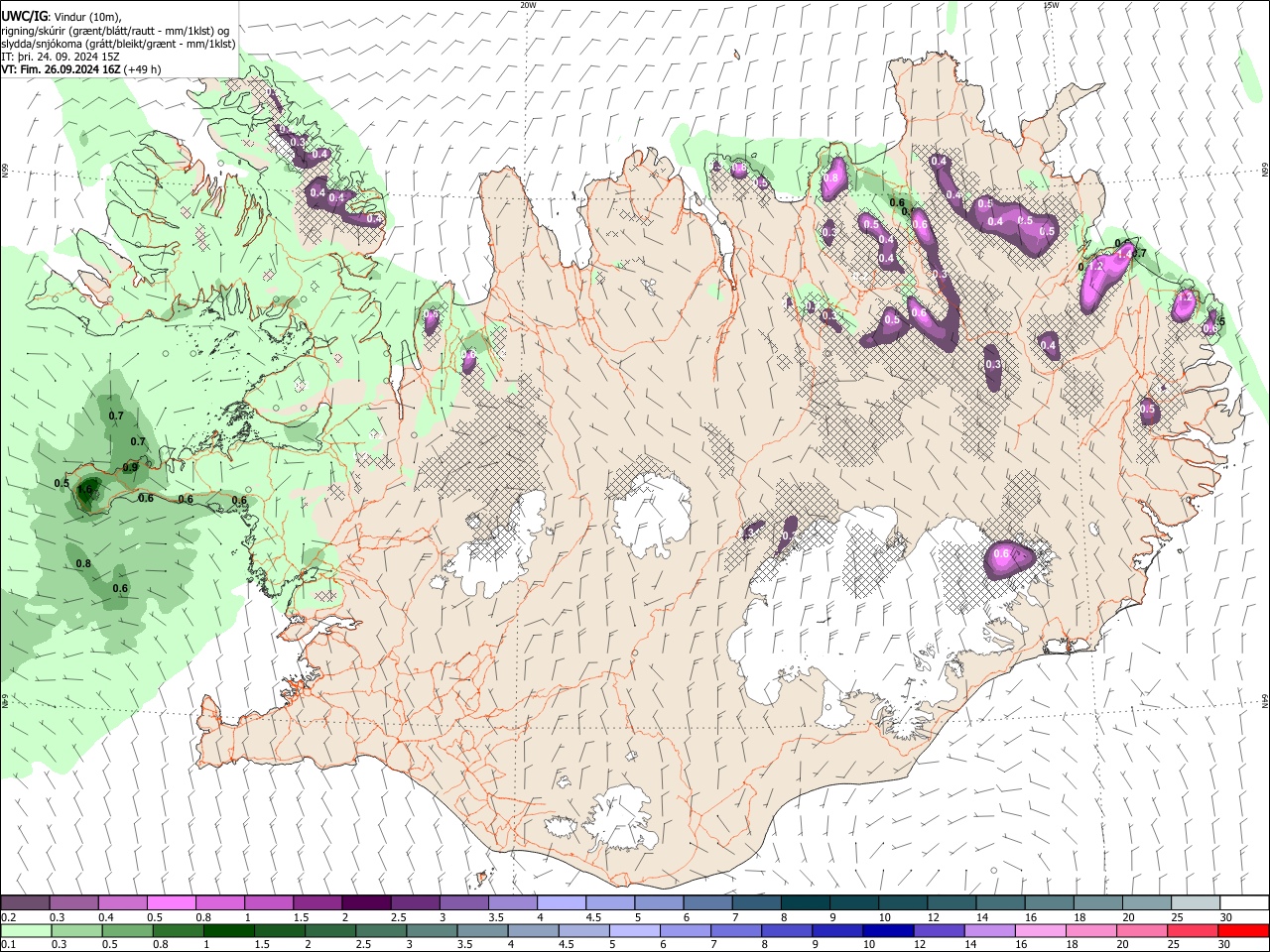This screenshot has width=1270, height=952.
Task: Click the UWC/IG title text
Action: pyautogui.click(x=24, y=17)
